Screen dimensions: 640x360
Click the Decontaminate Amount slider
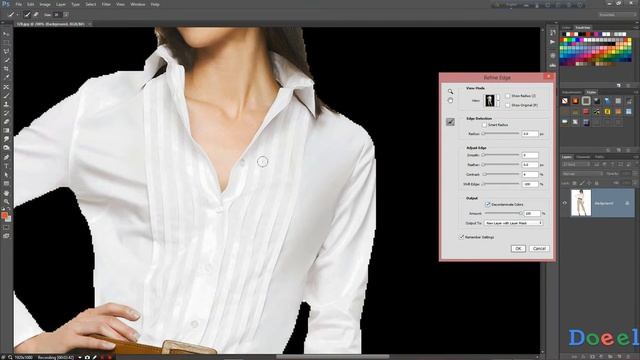503,213
